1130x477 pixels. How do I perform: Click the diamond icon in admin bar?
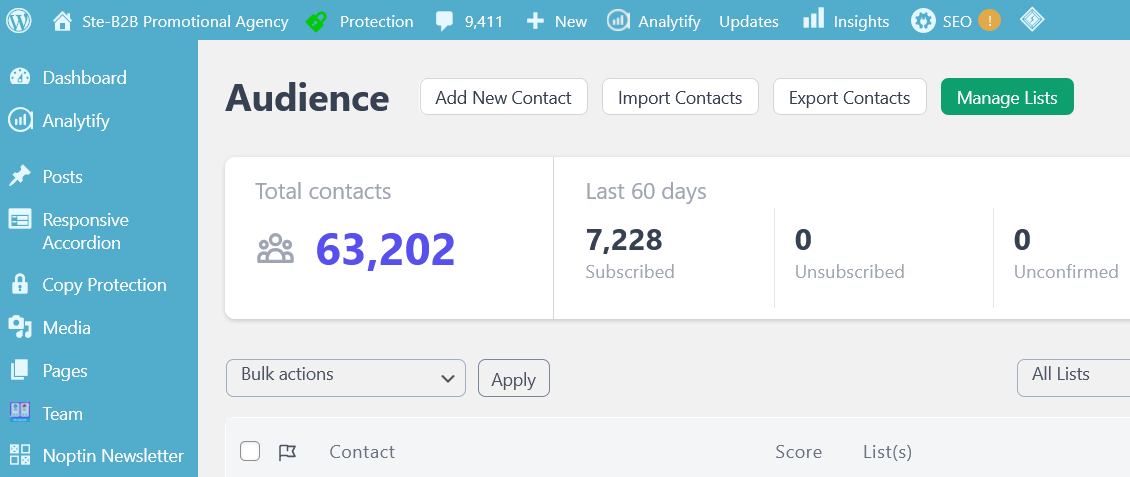(1031, 20)
